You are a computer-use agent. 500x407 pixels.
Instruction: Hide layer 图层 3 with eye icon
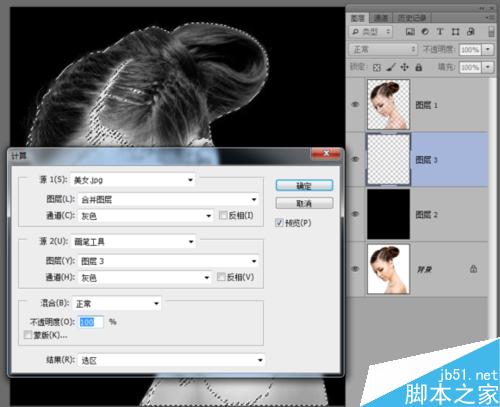tap(356, 159)
